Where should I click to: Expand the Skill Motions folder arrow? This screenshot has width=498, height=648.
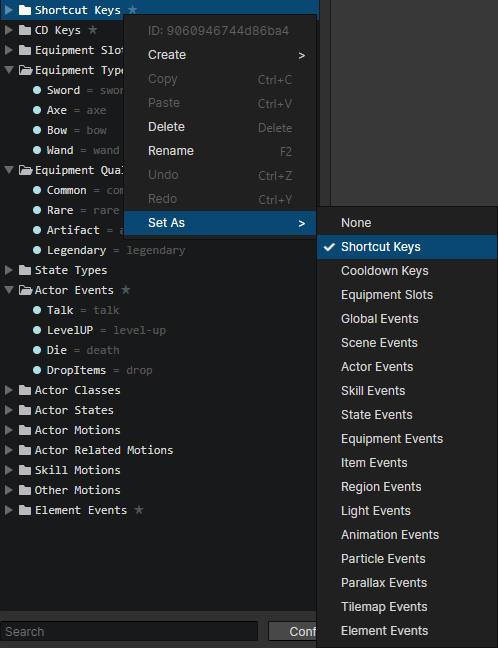pos(9,470)
